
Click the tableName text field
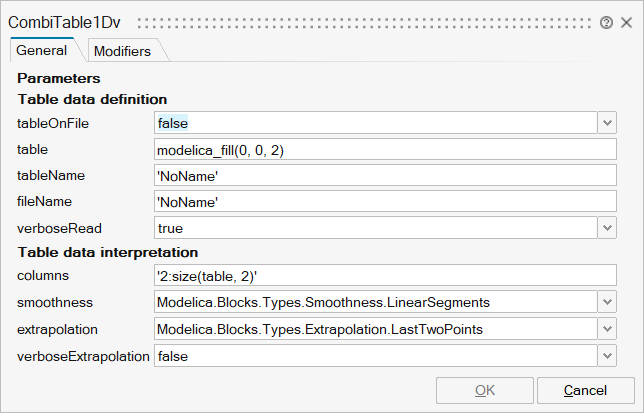[x=385, y=175]
